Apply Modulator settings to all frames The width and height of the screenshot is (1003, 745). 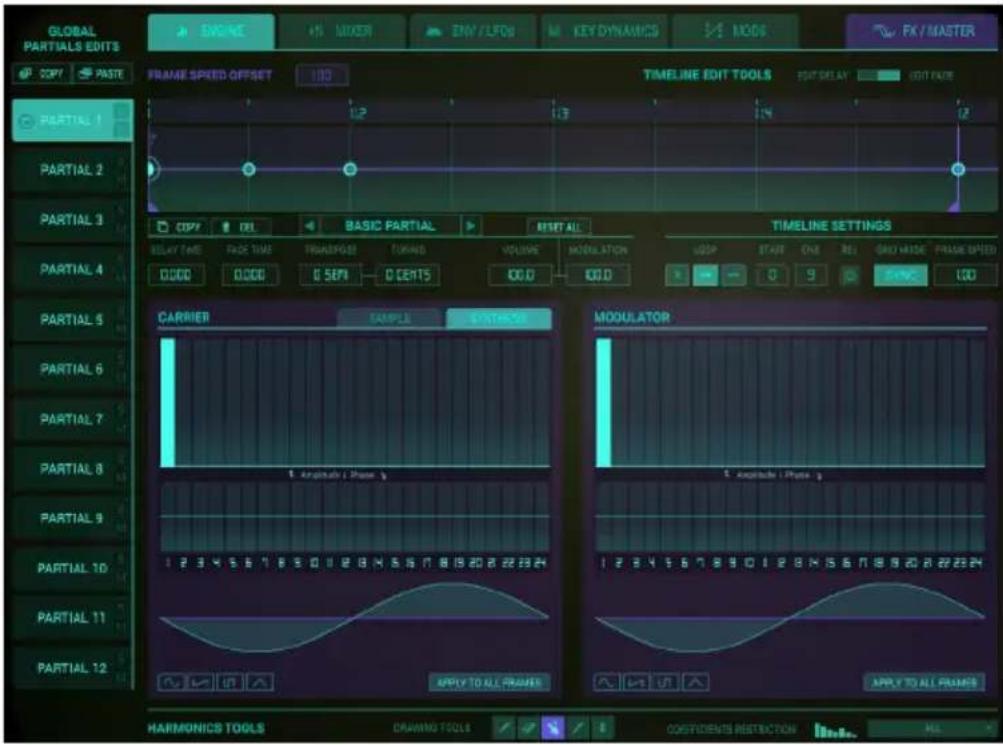pos(924,683)
